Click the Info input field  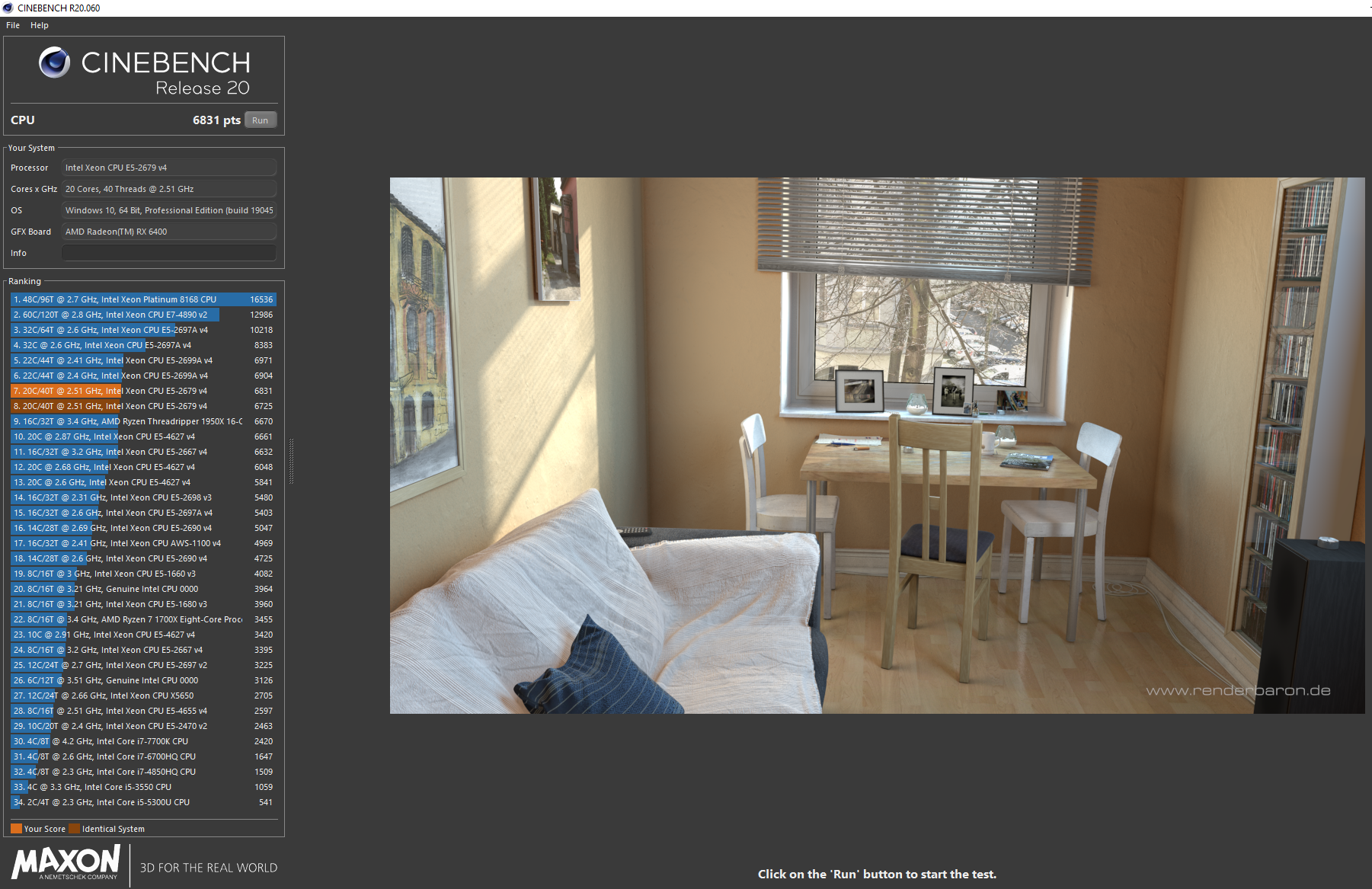coord(169,253)
